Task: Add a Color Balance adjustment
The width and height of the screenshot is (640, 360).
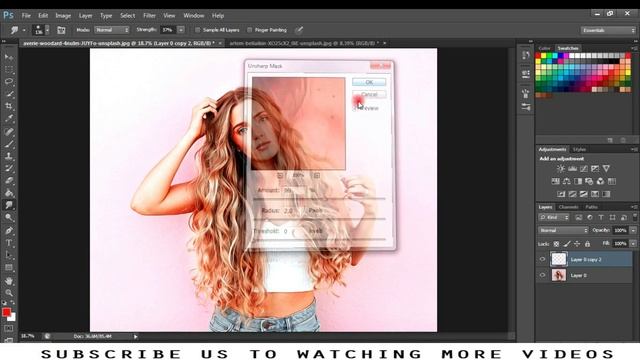Action: [567, 181]
